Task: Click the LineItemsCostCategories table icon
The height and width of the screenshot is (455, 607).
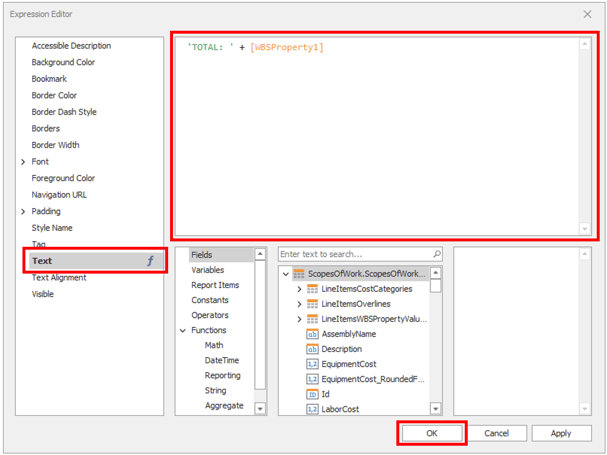Action: (312, 289)
